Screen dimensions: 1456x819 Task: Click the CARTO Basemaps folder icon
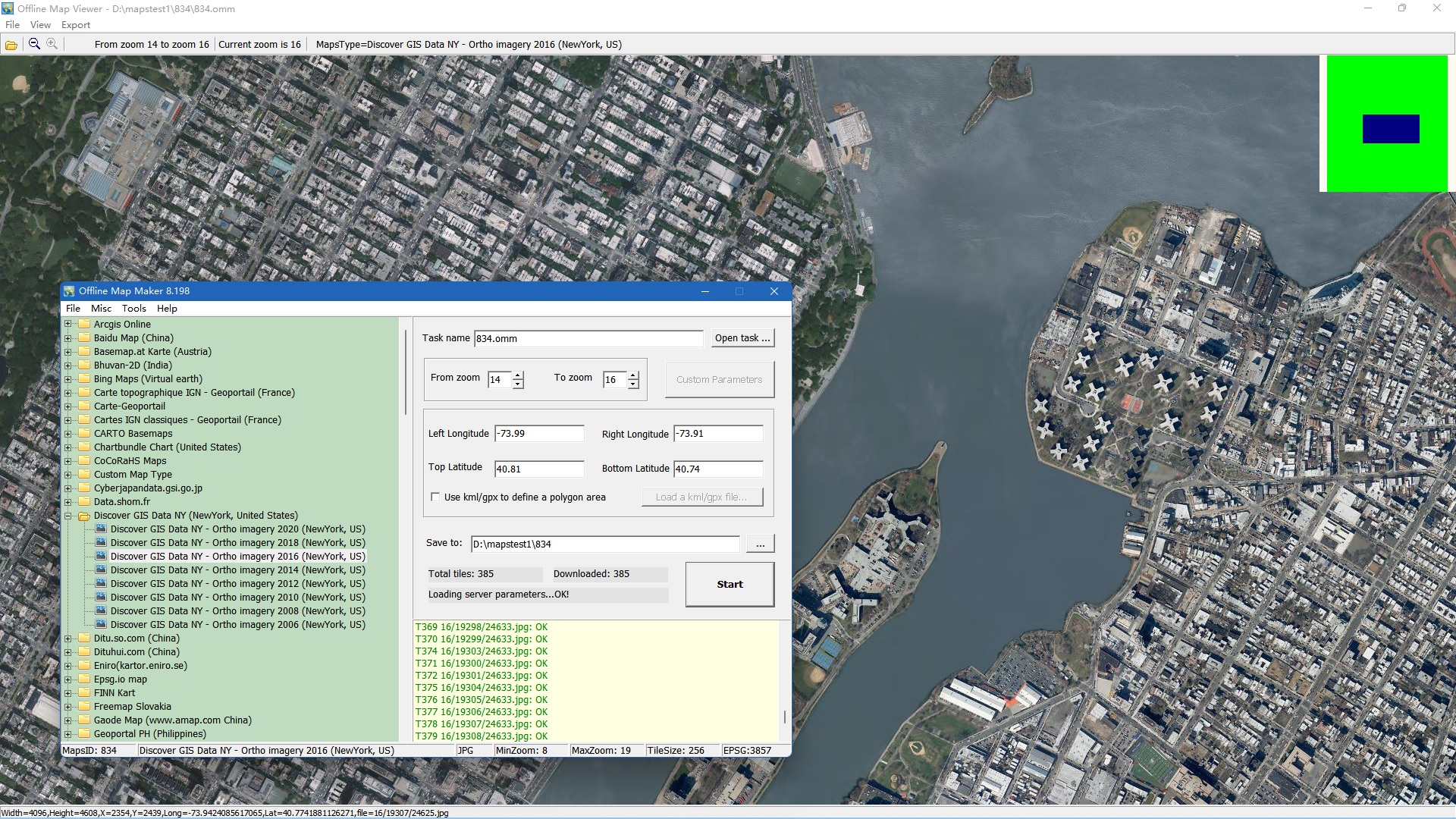pyautogui.click(x=84, y=434)
